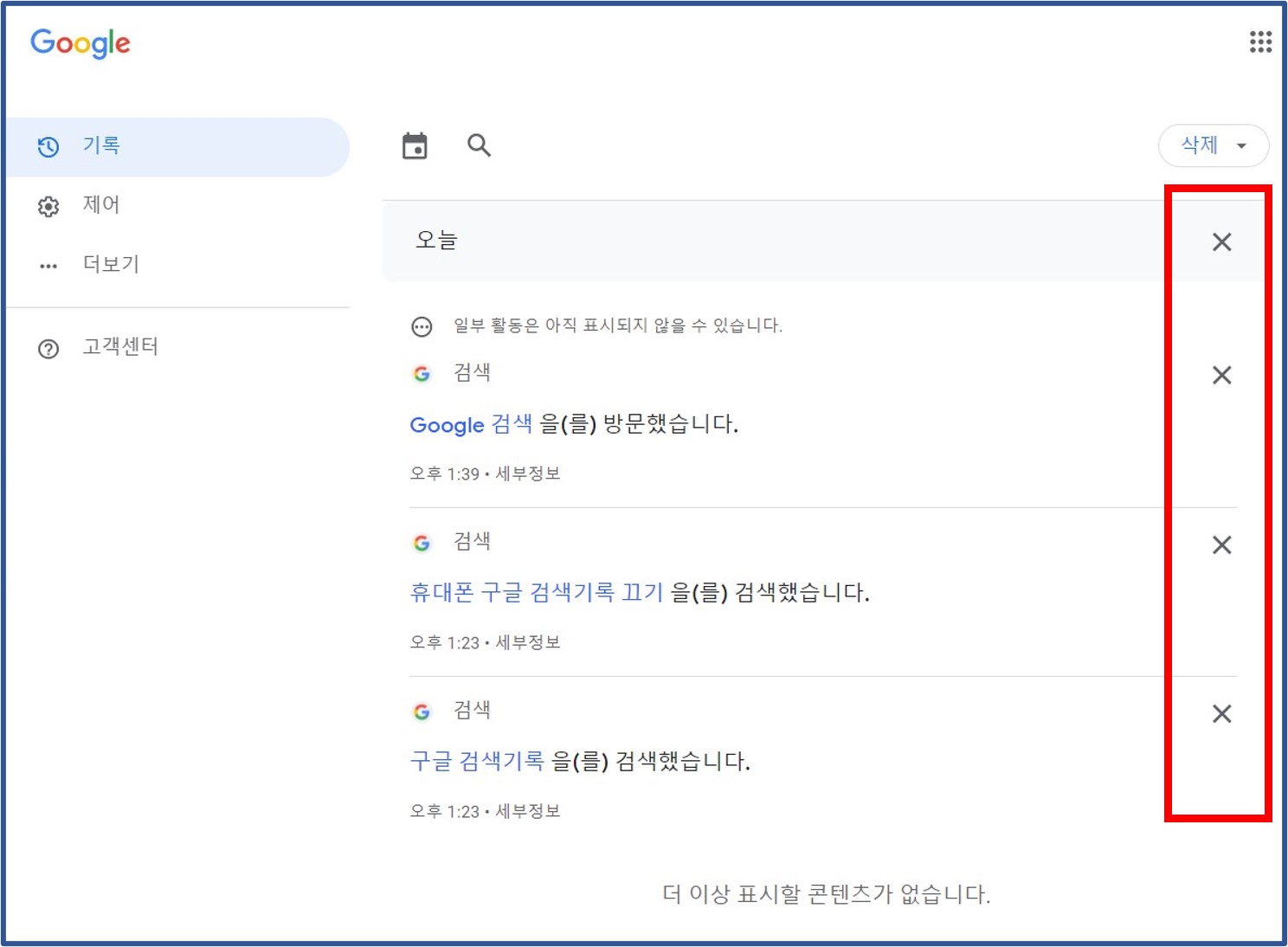
Task: Click G icon above 구글 검색기록 entry
Action: [422, 712]
